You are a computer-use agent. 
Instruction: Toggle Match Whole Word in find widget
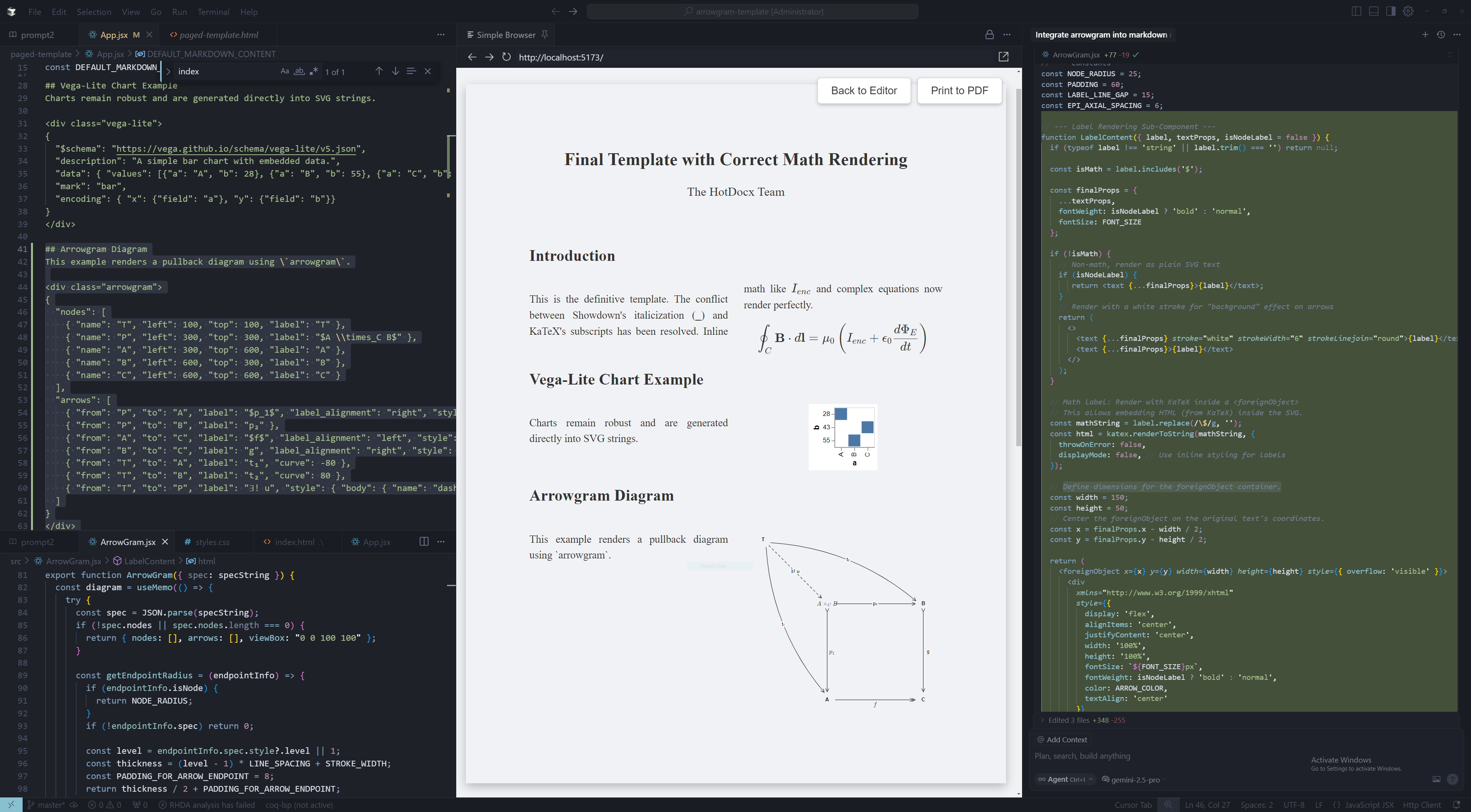pos(299,71)
